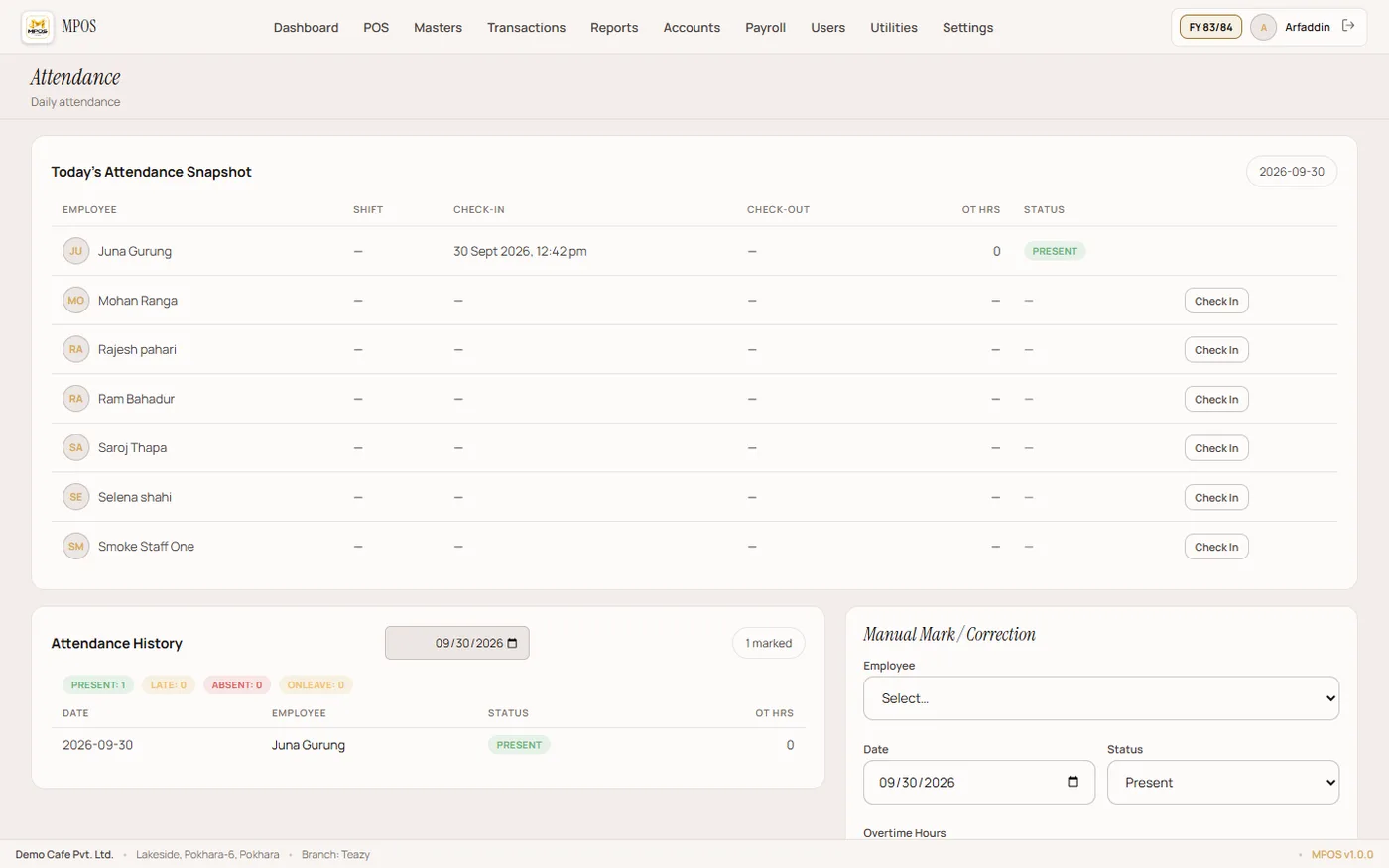Open calendar picker in Manual Mark date

pos(1073,782)
